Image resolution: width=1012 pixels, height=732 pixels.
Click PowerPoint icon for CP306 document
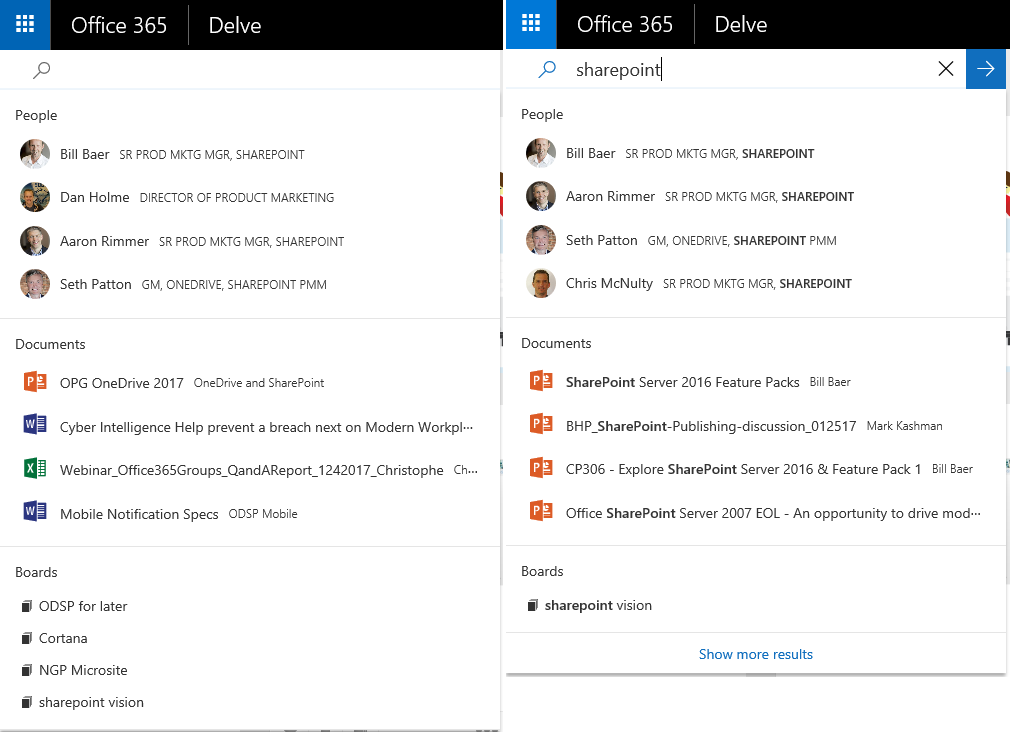coord(541,467)
